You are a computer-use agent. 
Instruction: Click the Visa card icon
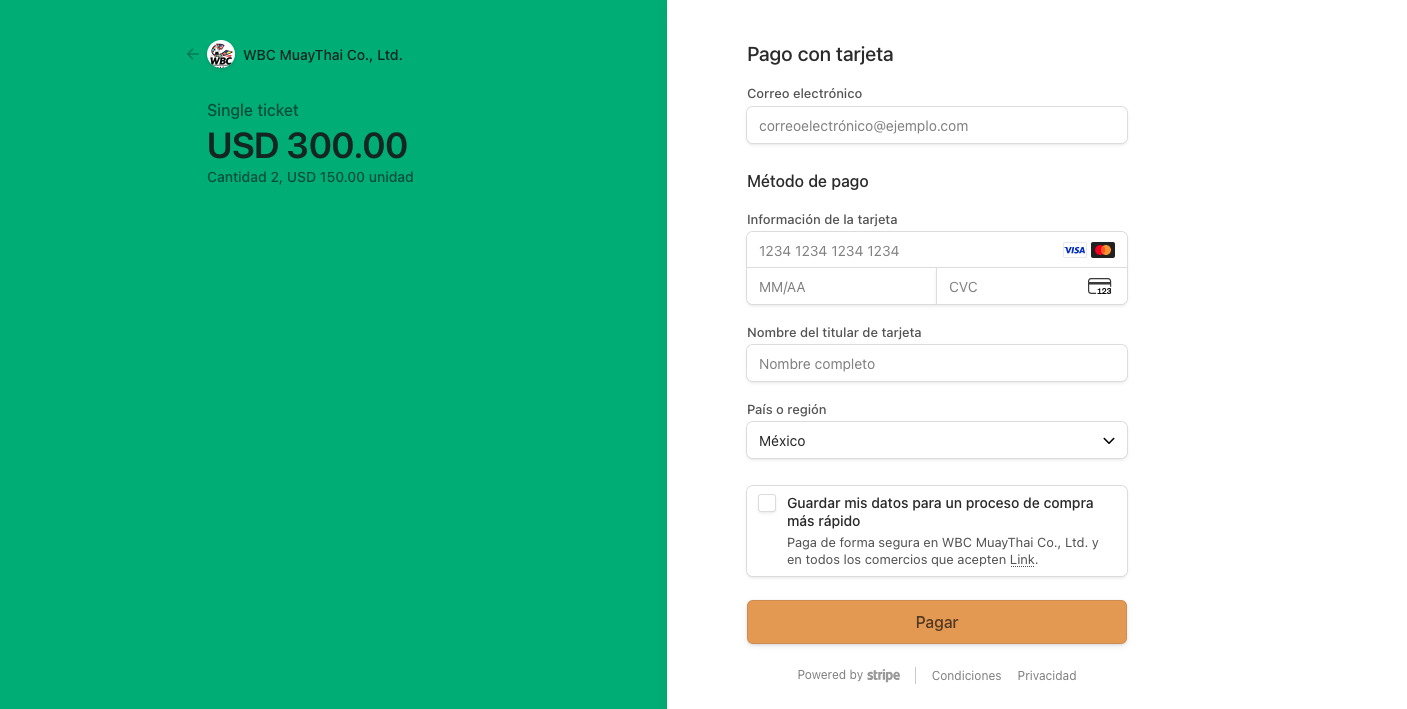click(x=1074, y=250)
